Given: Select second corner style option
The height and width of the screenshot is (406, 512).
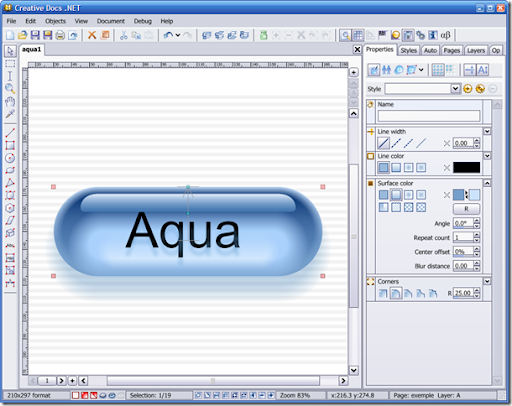Looking at the screenshot, I should point(396,293).
